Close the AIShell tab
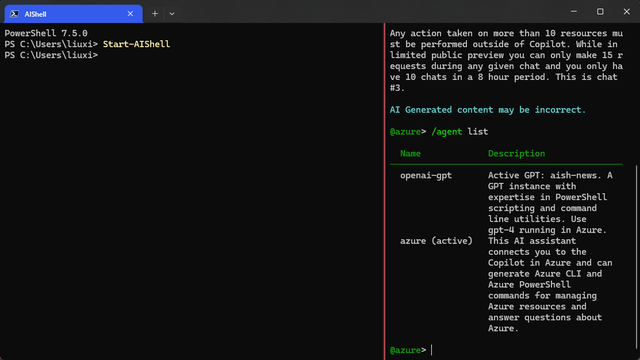The image size is (640, 360). (x=130, y=14)
